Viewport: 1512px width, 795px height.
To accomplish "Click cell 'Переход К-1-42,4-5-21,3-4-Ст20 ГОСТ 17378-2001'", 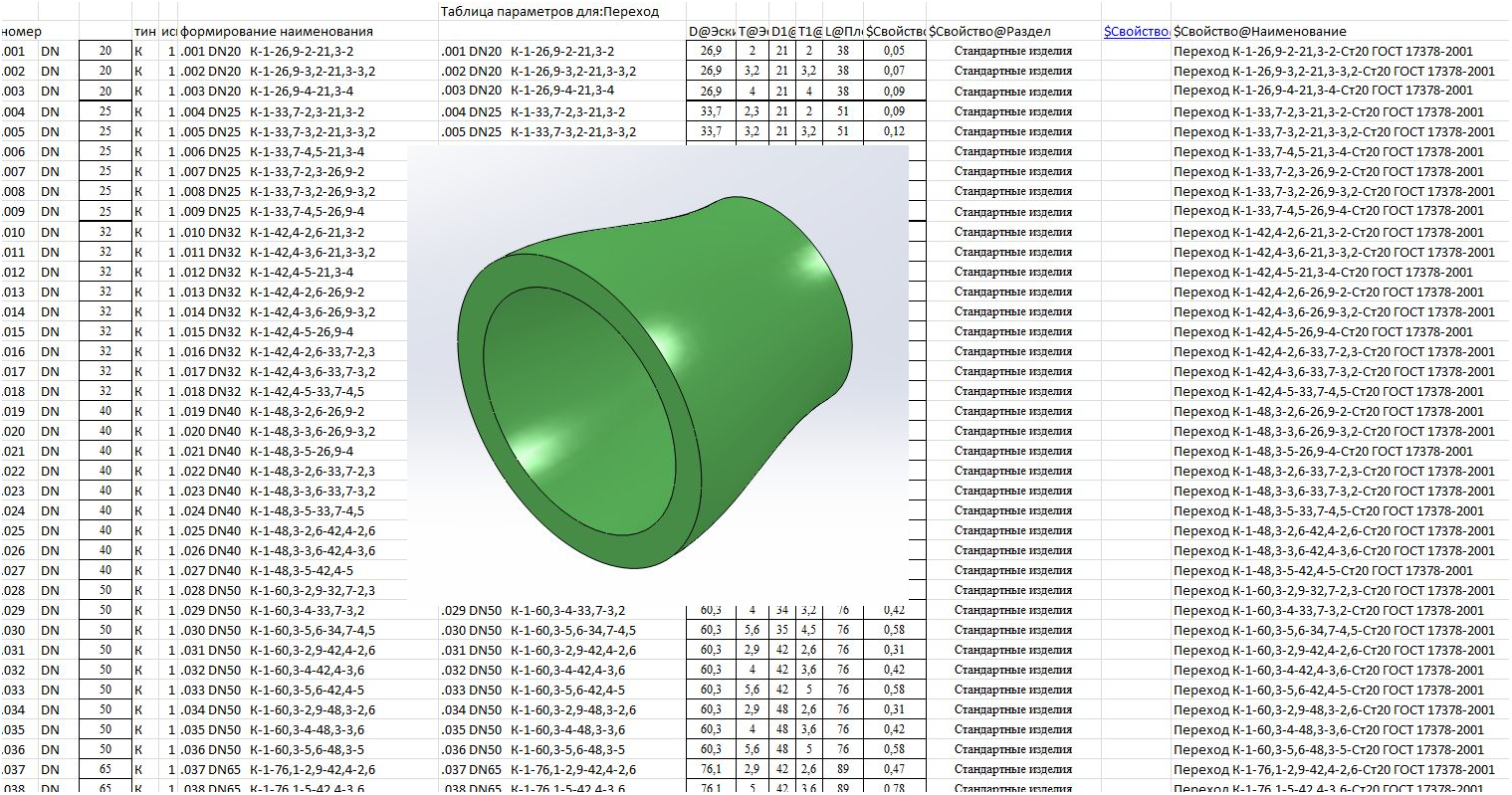I will 1323,272.
